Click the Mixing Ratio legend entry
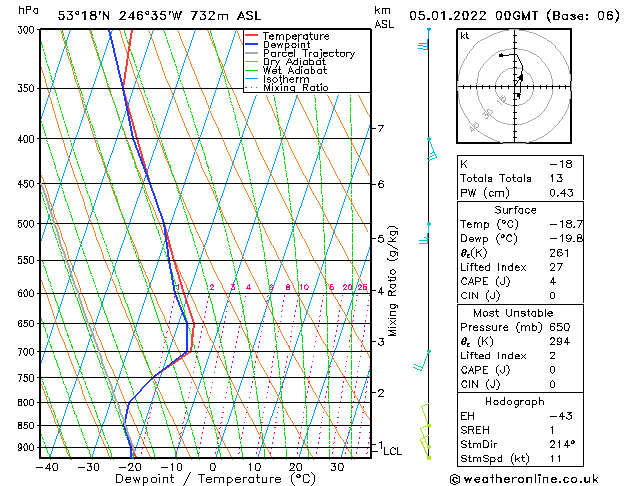Viewport: 629px width, 486px height. tap(286, 87)
